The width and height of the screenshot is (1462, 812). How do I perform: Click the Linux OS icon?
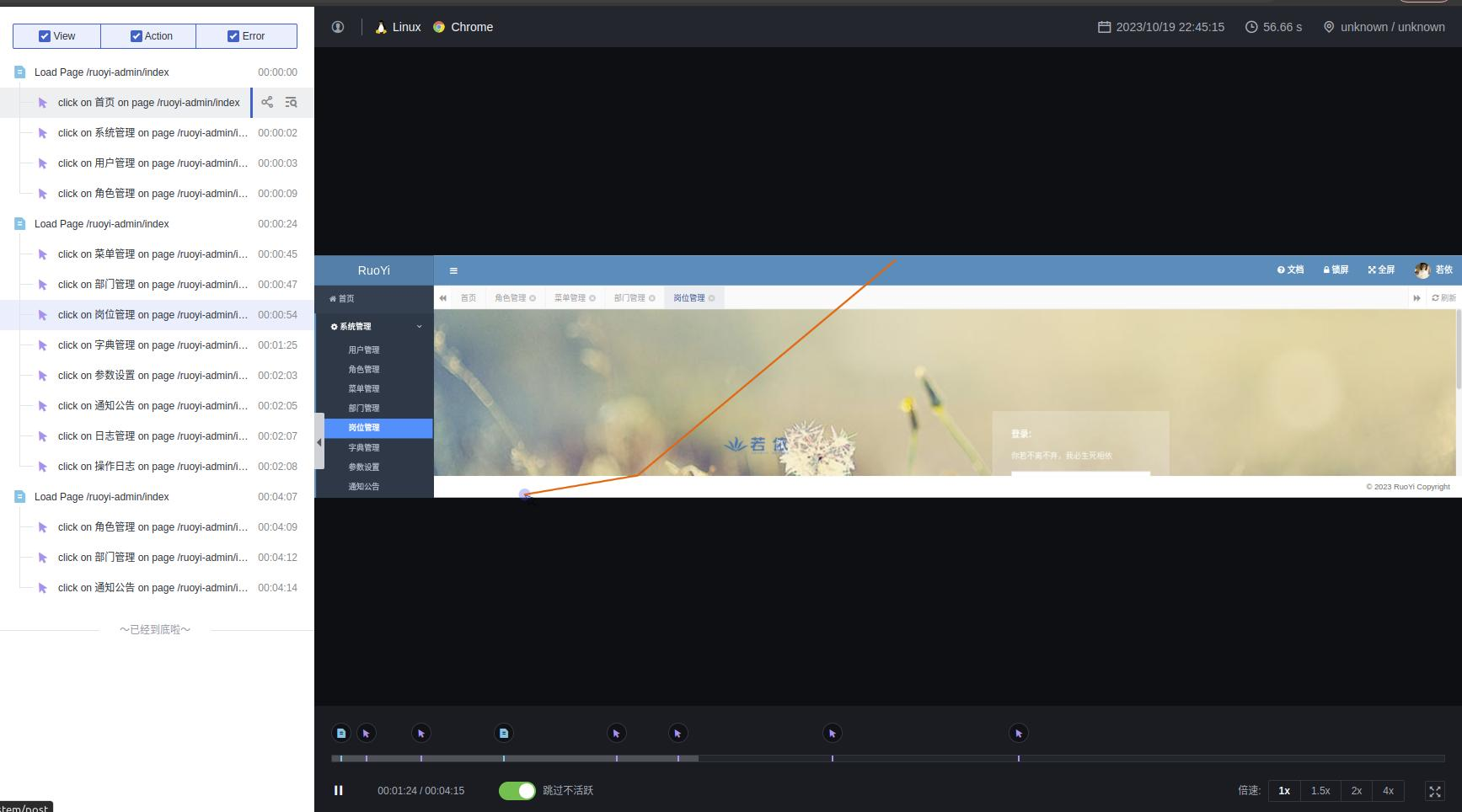pos(381,27)
